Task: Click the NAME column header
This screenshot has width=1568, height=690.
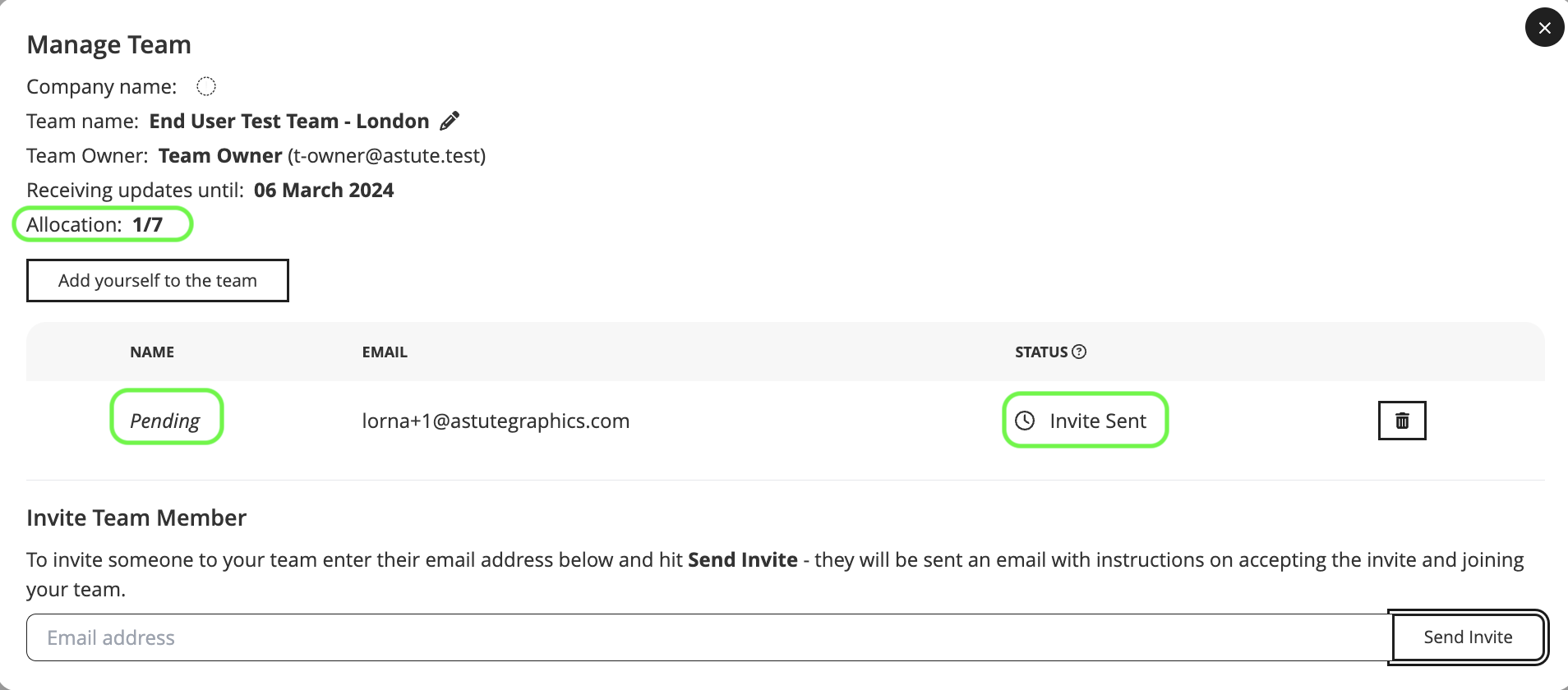Action: pyautogui.click(x=152, y=352)
